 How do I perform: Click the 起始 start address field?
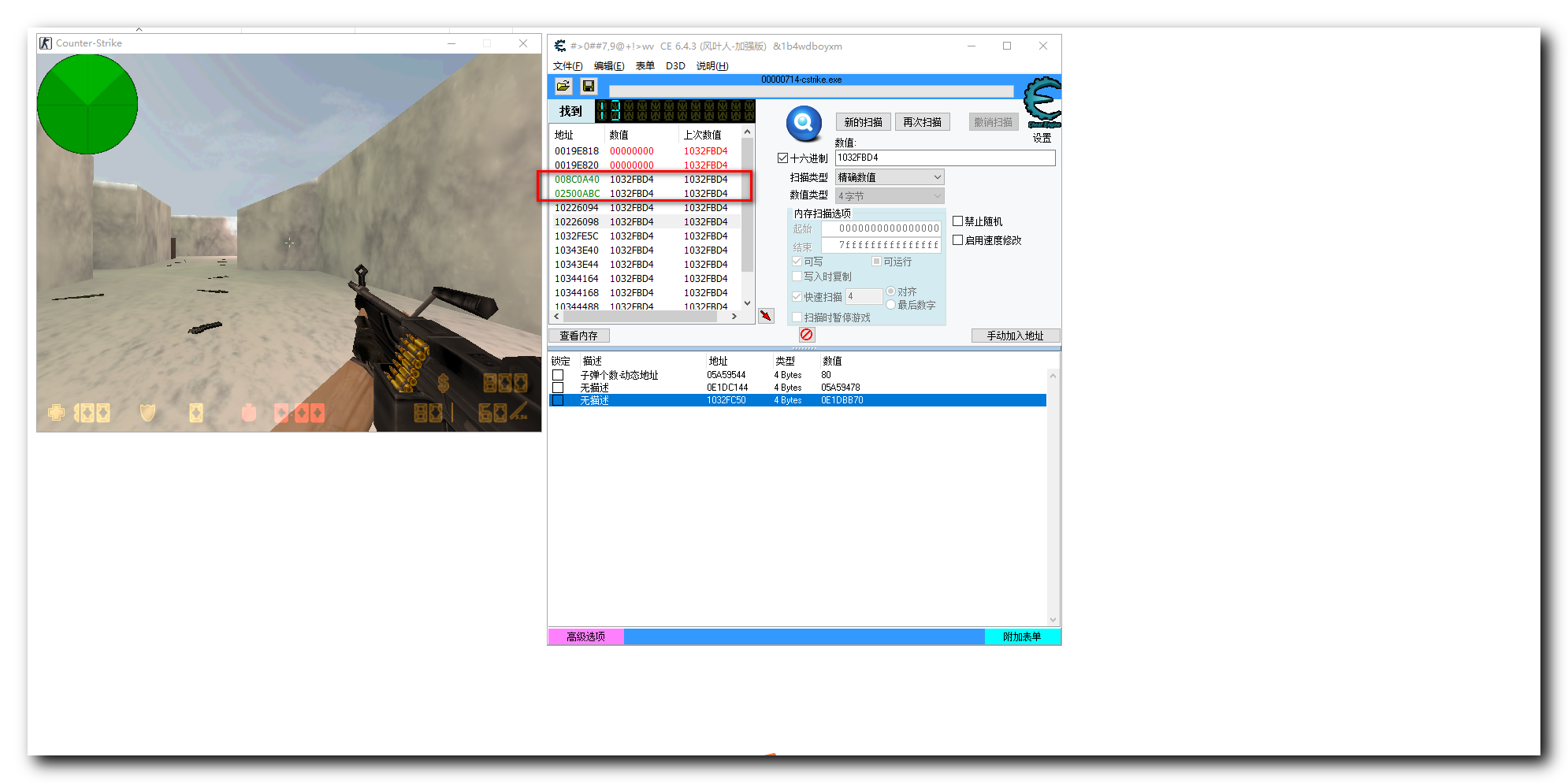click(x=882, y=228)
